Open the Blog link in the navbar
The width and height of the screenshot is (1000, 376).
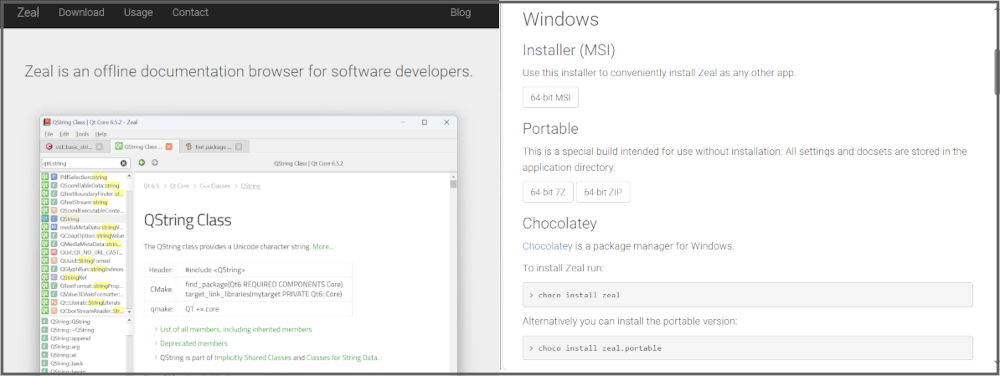pos(460,12)
